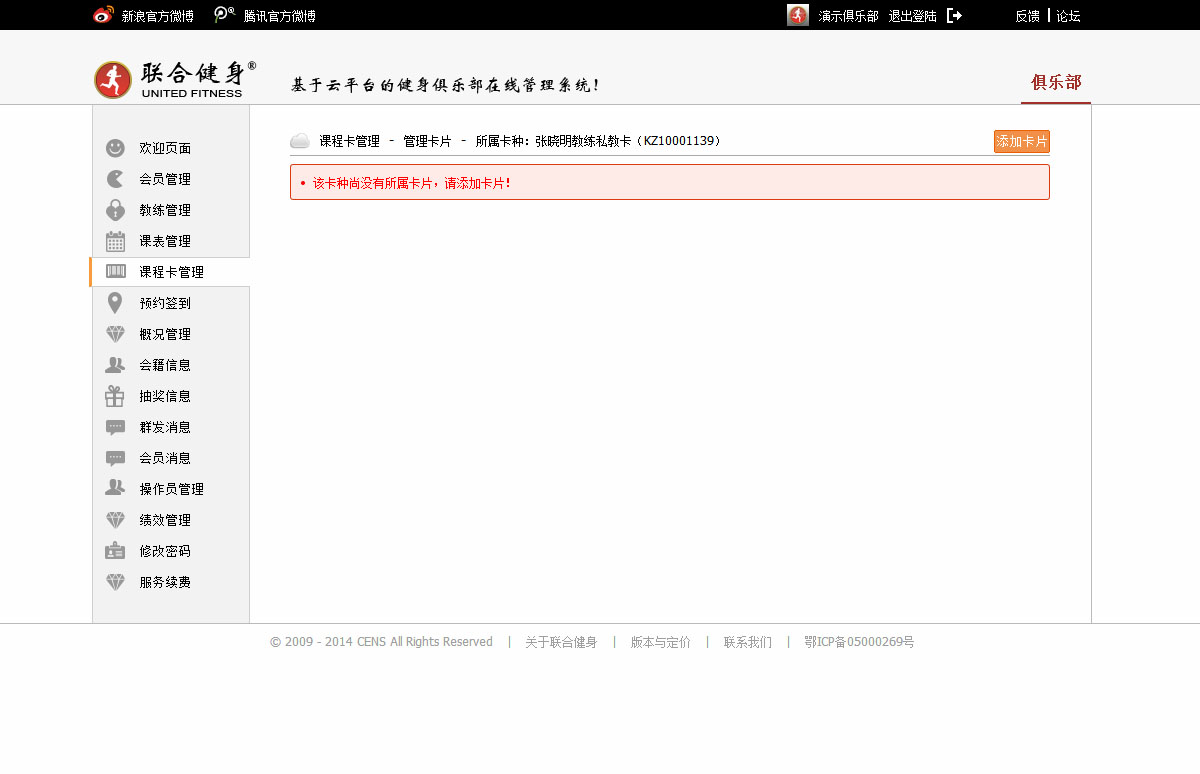Click the ID card icon for 修改密码
The width and height of the screenshot is (1200, 774).
click(115, 551)
